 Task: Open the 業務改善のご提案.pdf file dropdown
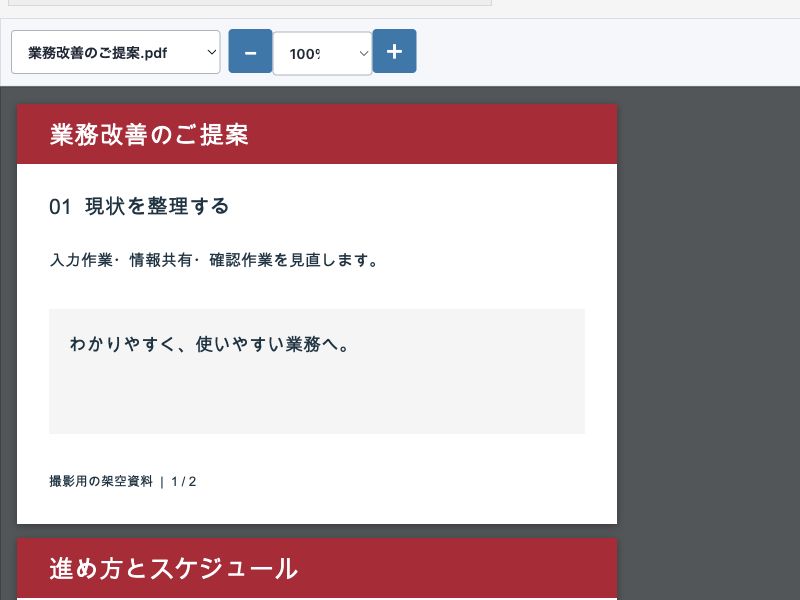[116, 52]
